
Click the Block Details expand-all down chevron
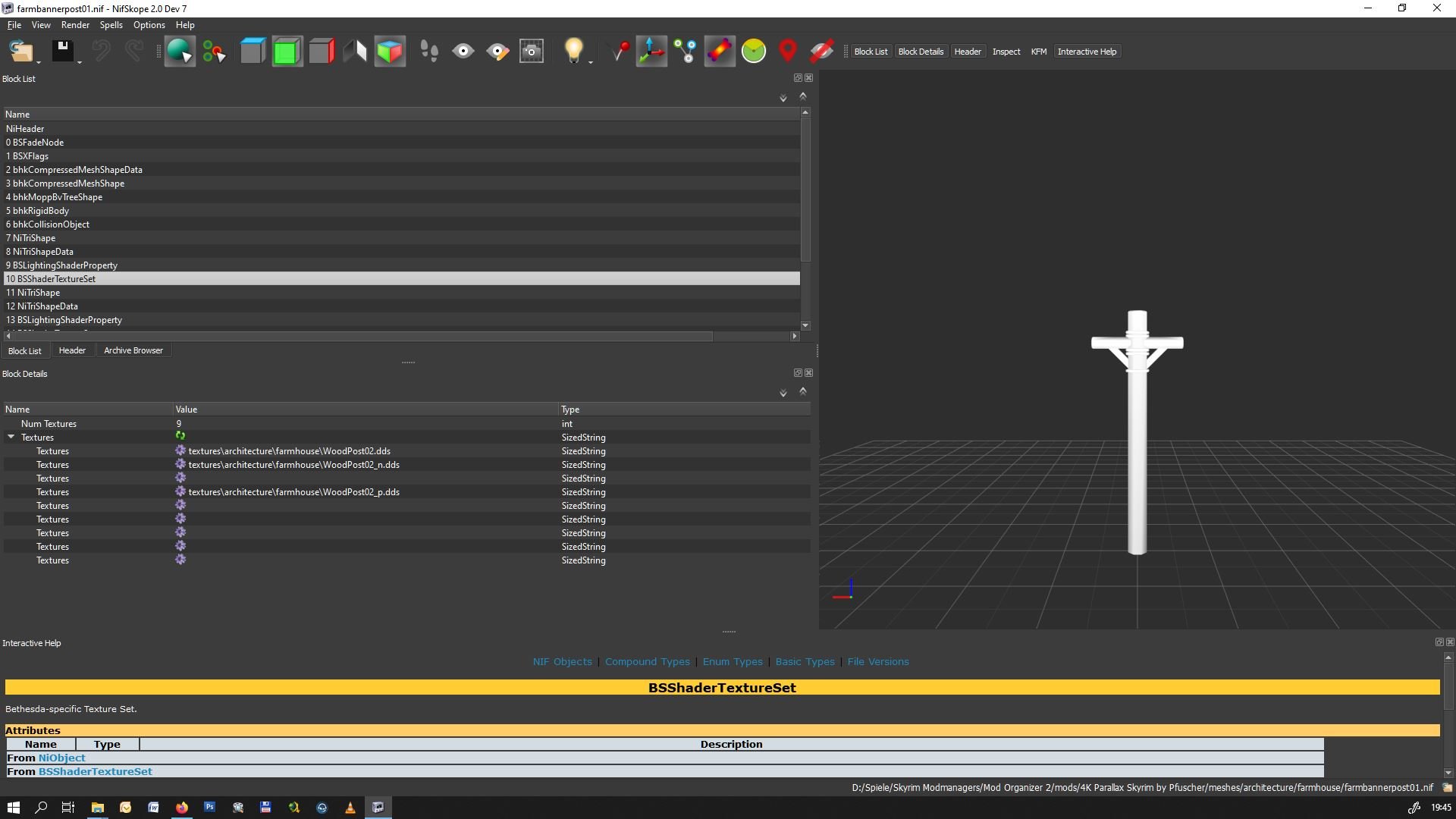pos(783,393)
